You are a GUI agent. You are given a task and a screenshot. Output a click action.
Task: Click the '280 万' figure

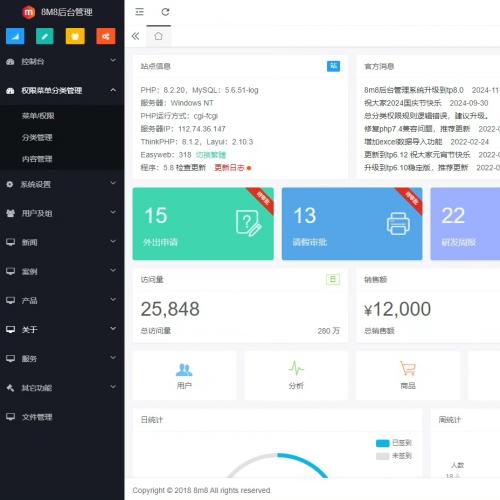tap(328, 331)
